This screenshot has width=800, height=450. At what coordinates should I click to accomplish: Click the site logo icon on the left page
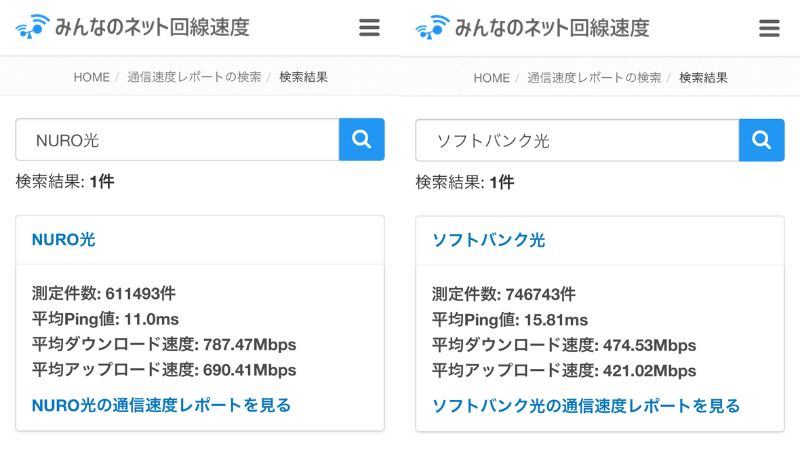pos(33,27)
